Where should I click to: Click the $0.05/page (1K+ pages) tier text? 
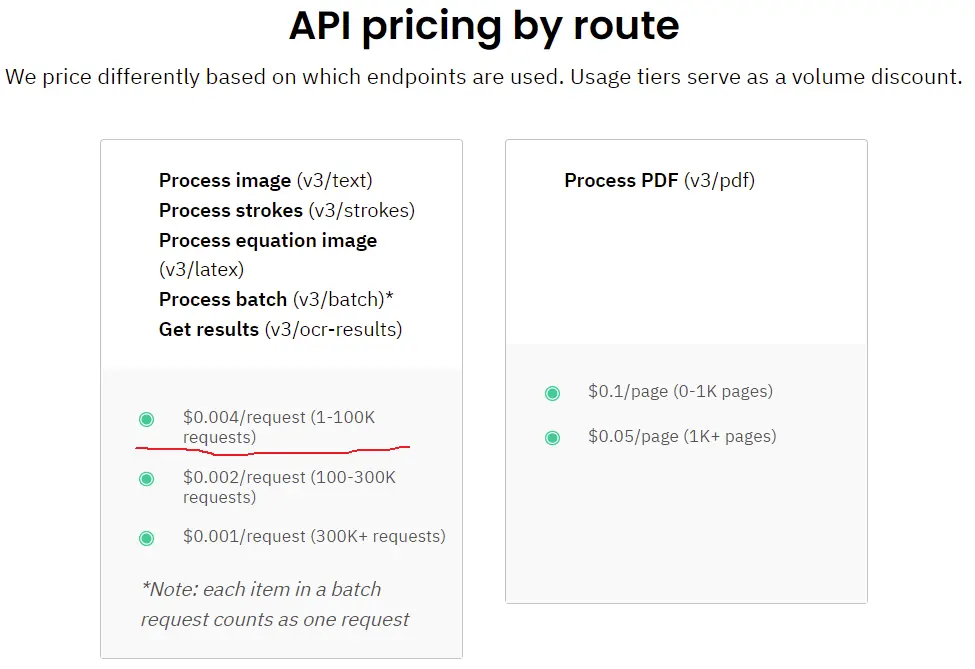tap(682, 436)
